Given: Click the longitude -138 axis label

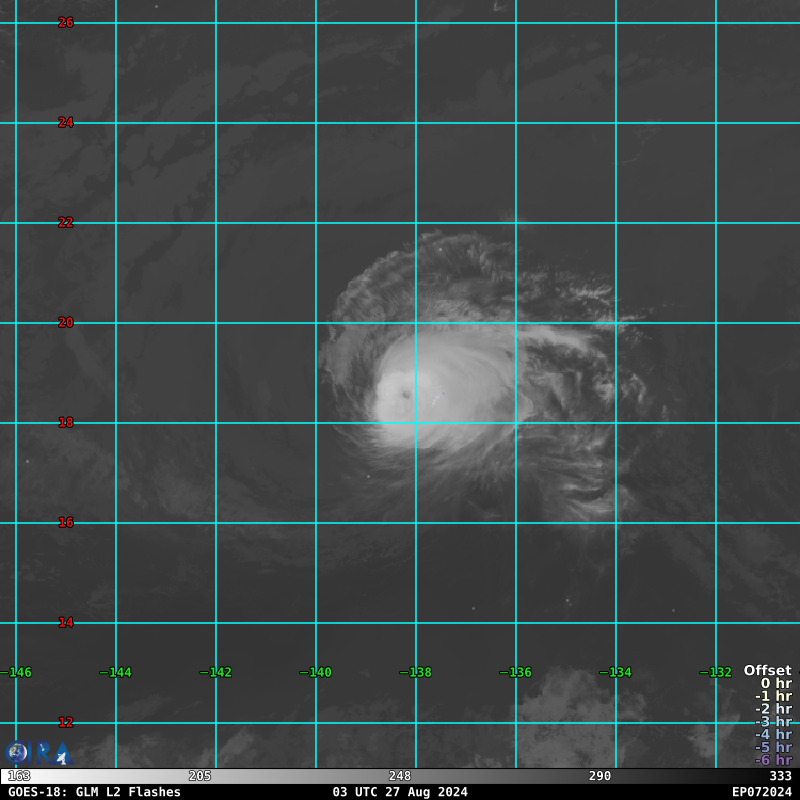Looking at the screenshot, I should pyautogui.click(x=415, y=673).
